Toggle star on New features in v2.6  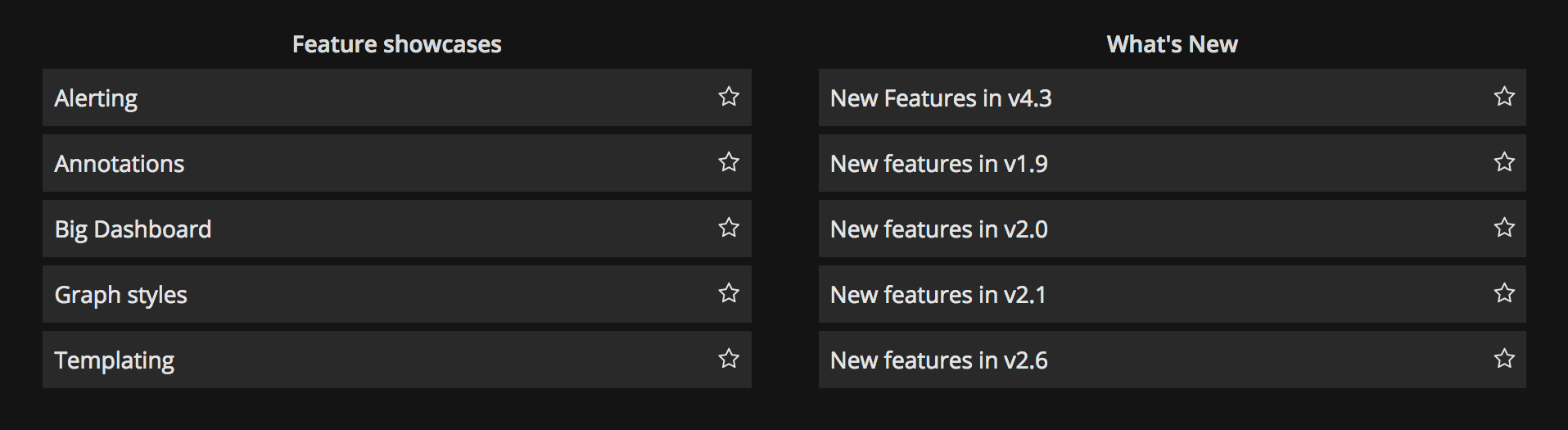tap(1504, 359)
